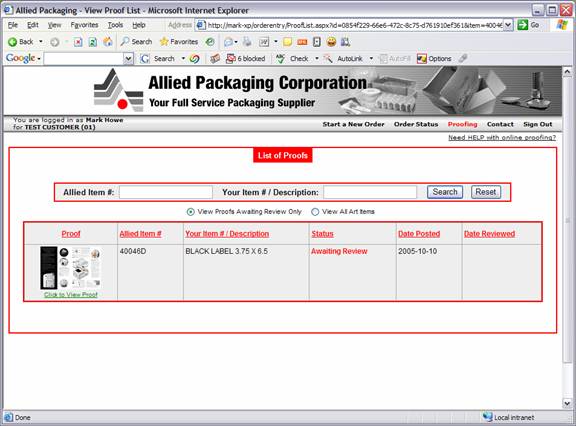Click the Start a New Order link

(353, 124)
